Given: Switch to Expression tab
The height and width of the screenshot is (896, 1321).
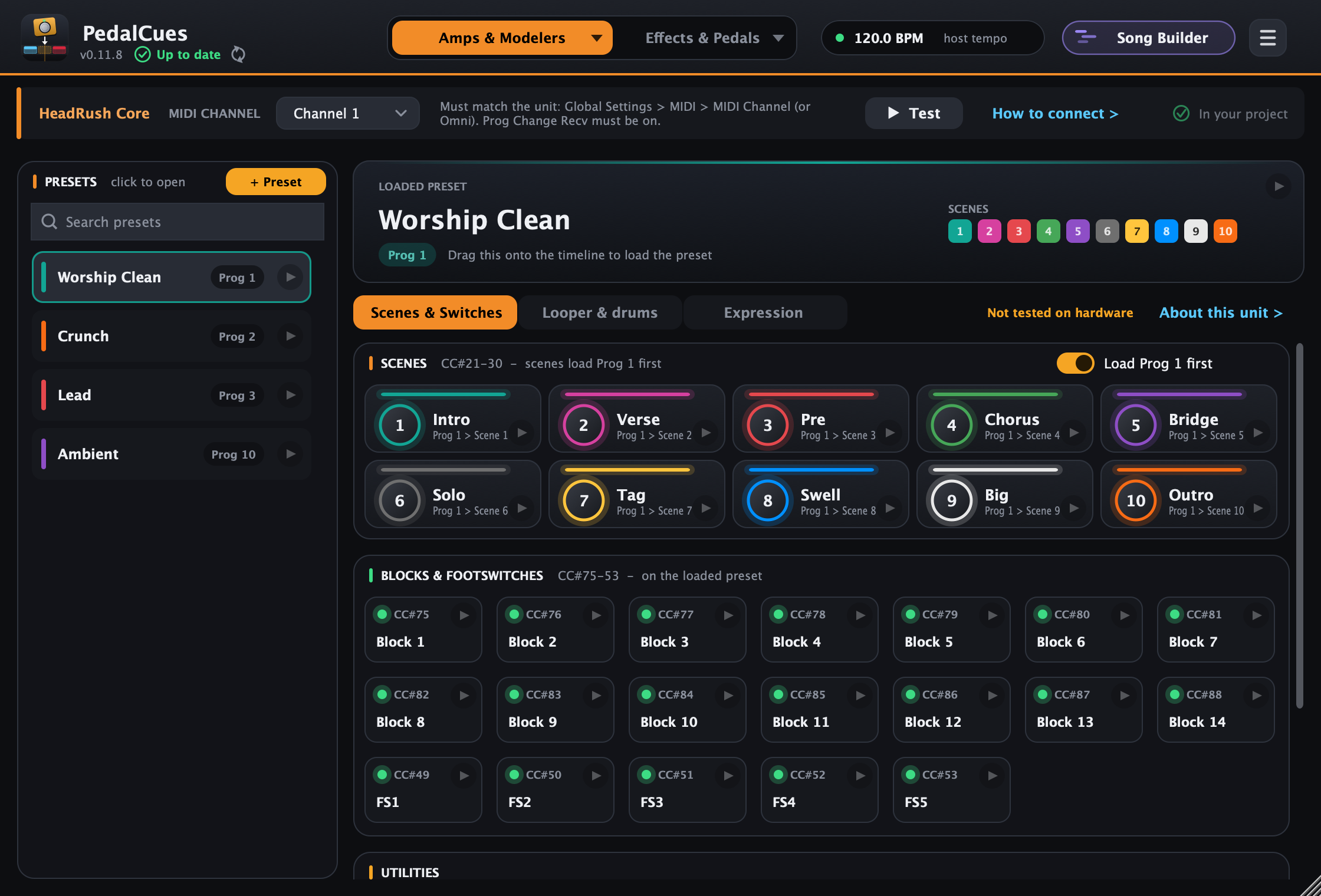Looking at the screenshot, I should click(x=764, y=312).
